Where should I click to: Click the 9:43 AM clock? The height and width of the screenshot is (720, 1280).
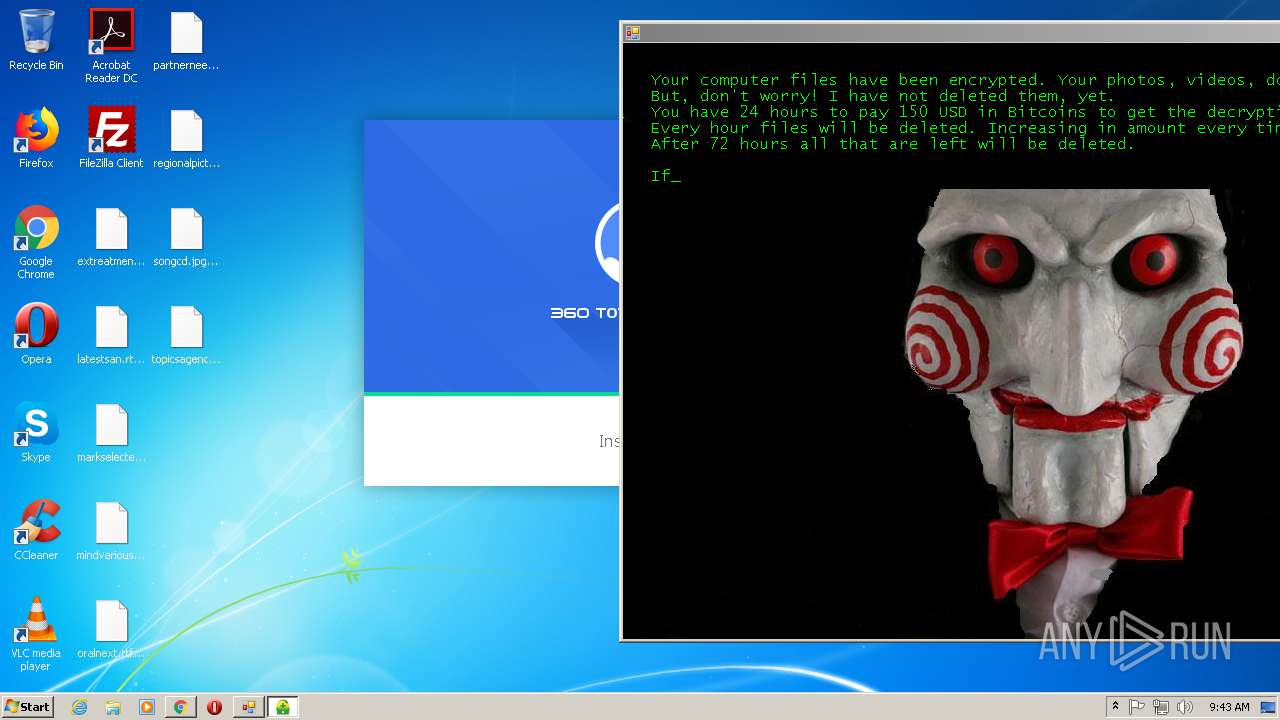tap(1229, 707)
